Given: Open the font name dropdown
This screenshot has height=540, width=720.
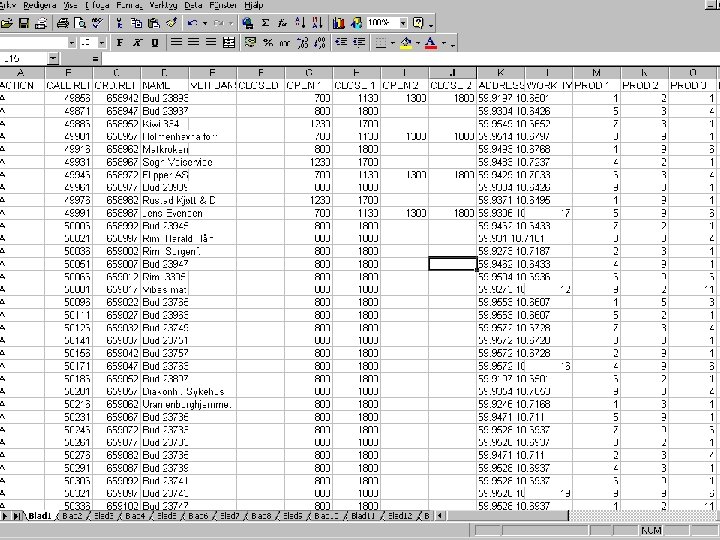Looking at the screenshot, I should (72, 43).
